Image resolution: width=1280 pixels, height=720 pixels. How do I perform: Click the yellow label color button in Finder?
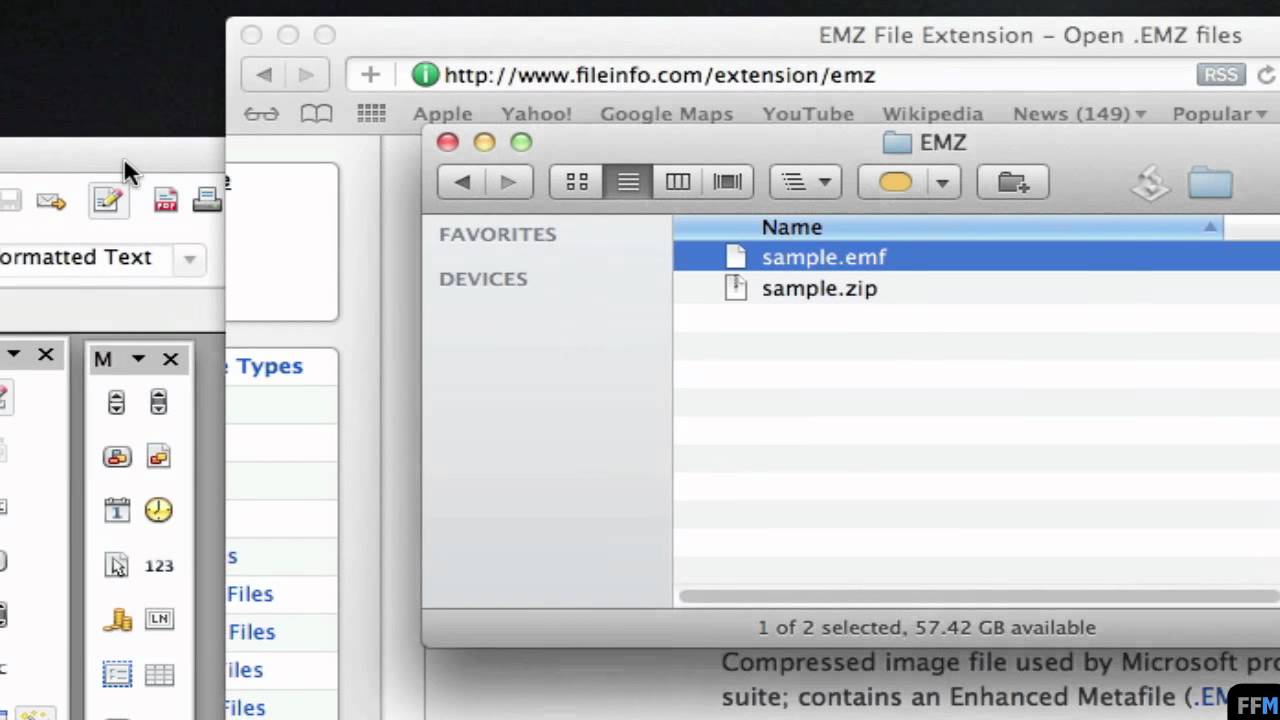point(893,182)
